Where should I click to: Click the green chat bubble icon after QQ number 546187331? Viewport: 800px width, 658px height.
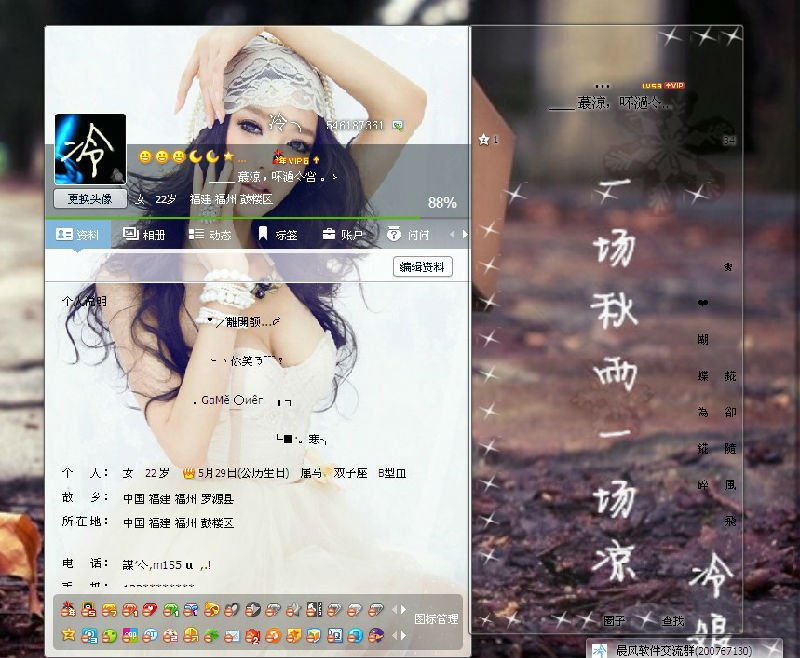click(x=398, y=125)
